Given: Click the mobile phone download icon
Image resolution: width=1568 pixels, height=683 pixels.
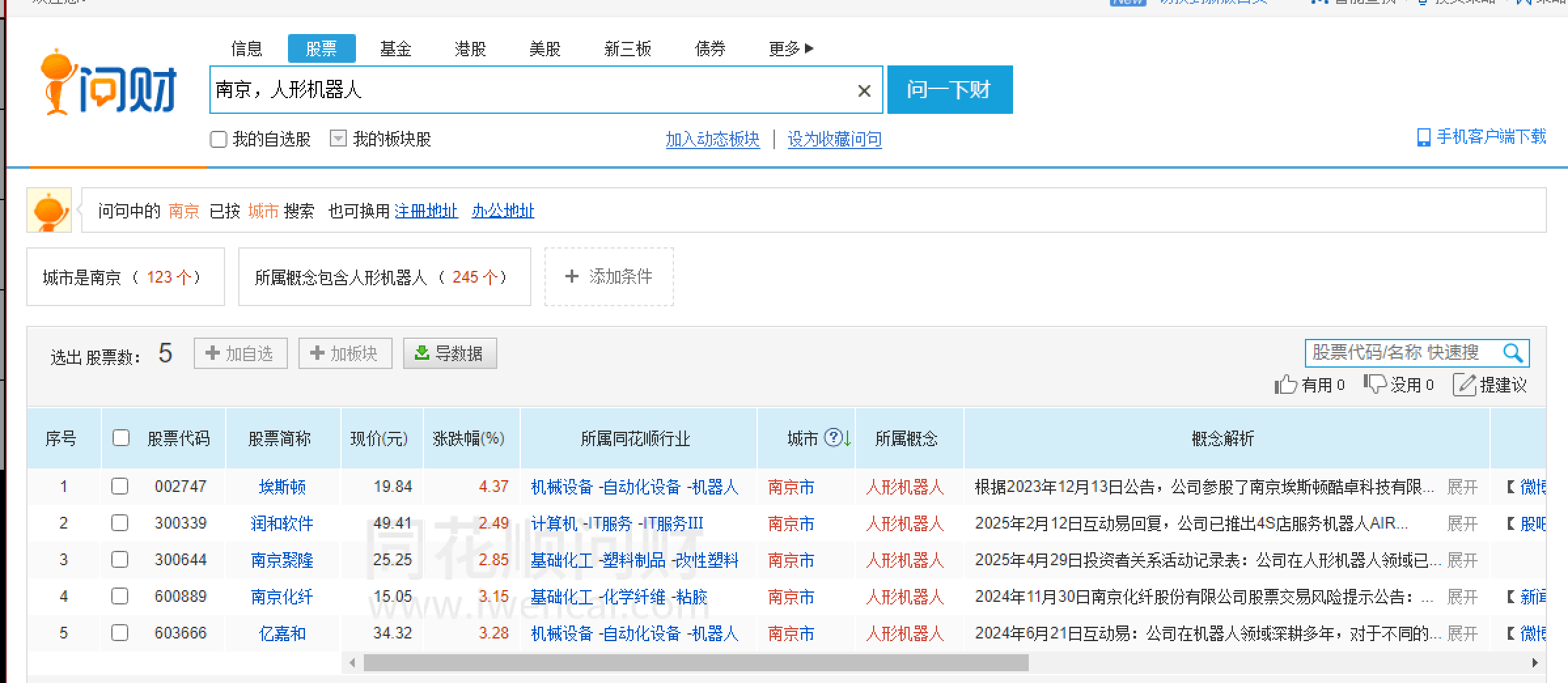Looking at the screenshot, I should (x=1423, y=137).
